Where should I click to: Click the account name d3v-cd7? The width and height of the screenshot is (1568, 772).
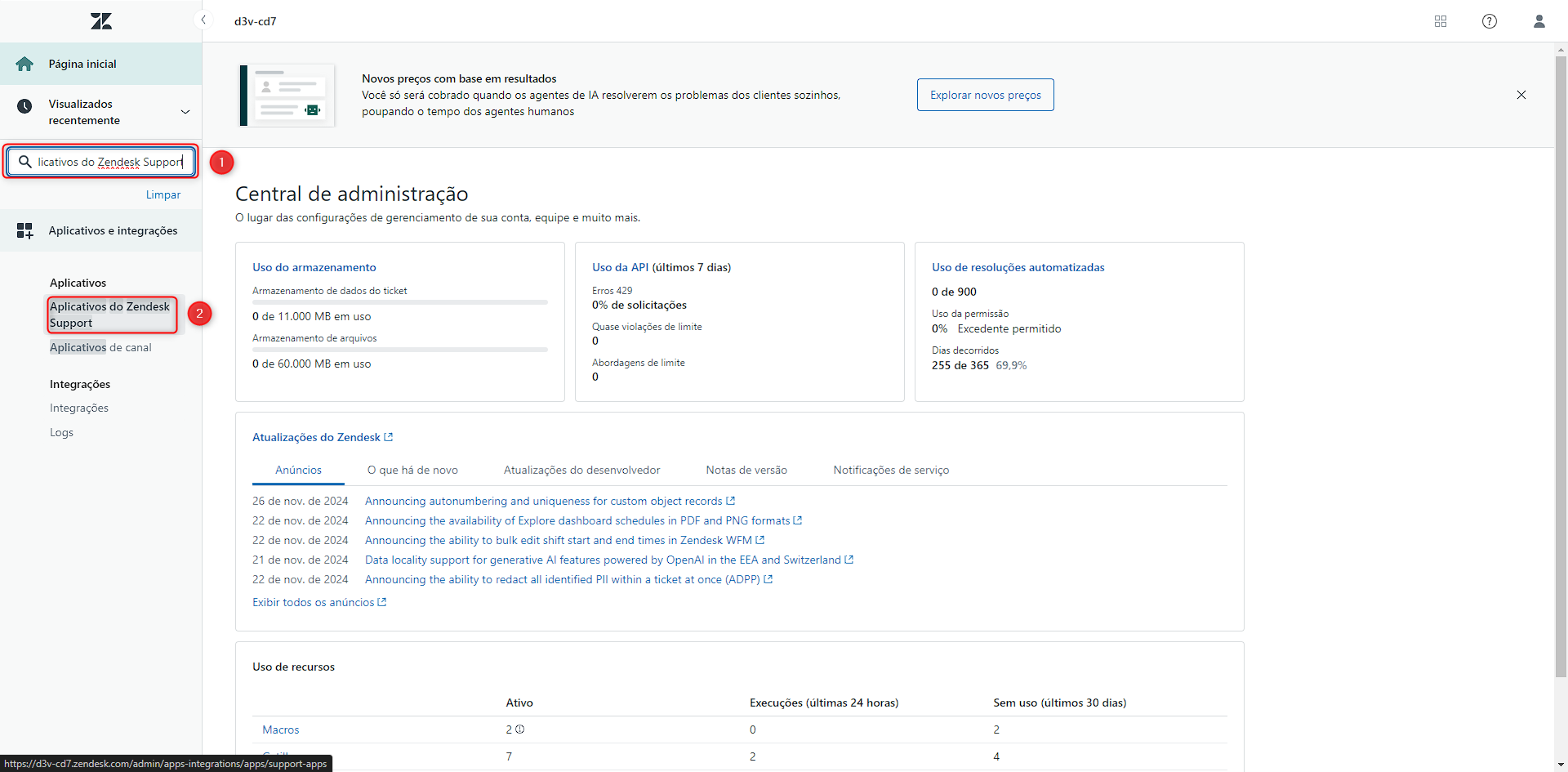tap(255, 21)
